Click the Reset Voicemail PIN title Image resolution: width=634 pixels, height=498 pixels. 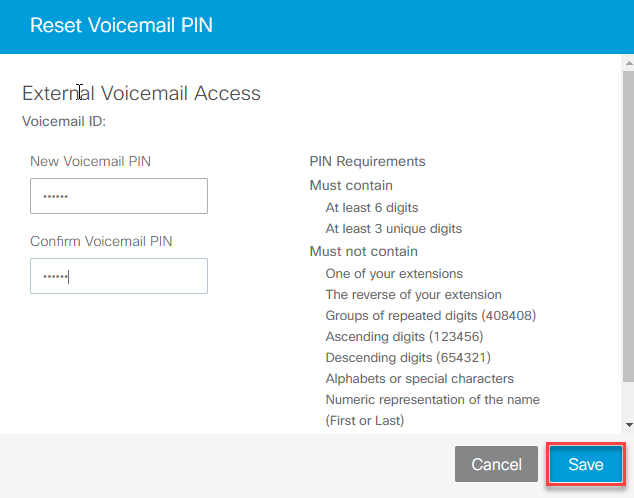[x=121, y=26]
